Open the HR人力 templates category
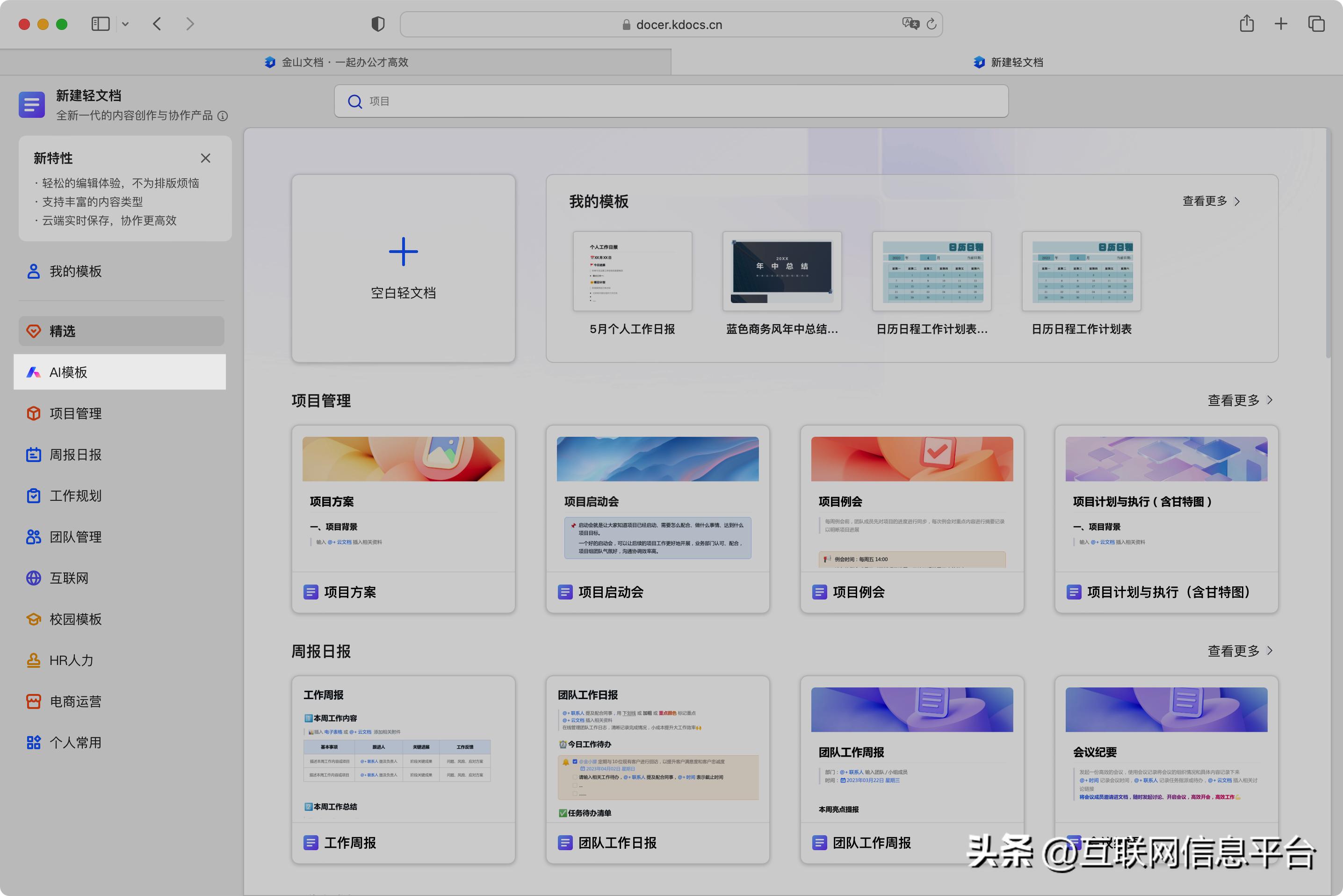The image size is (1343, 896). coord(71,660)
